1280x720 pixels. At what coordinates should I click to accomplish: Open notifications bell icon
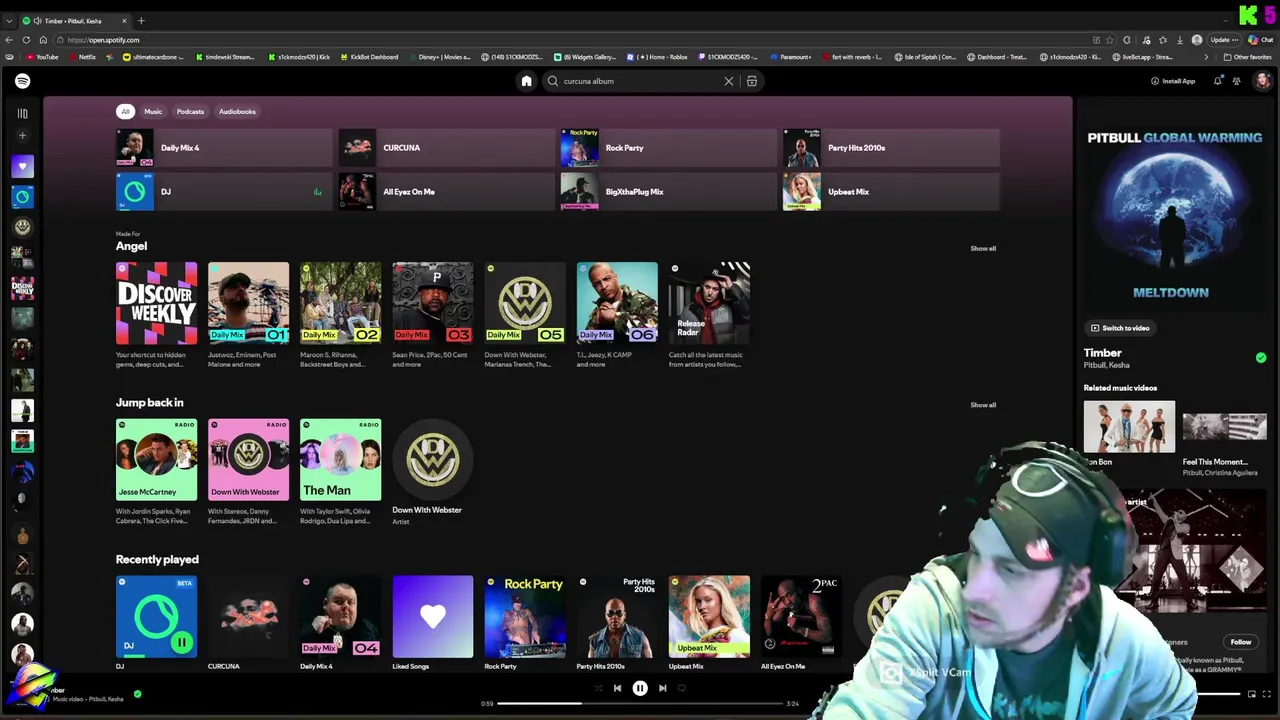coord(1217,81)
